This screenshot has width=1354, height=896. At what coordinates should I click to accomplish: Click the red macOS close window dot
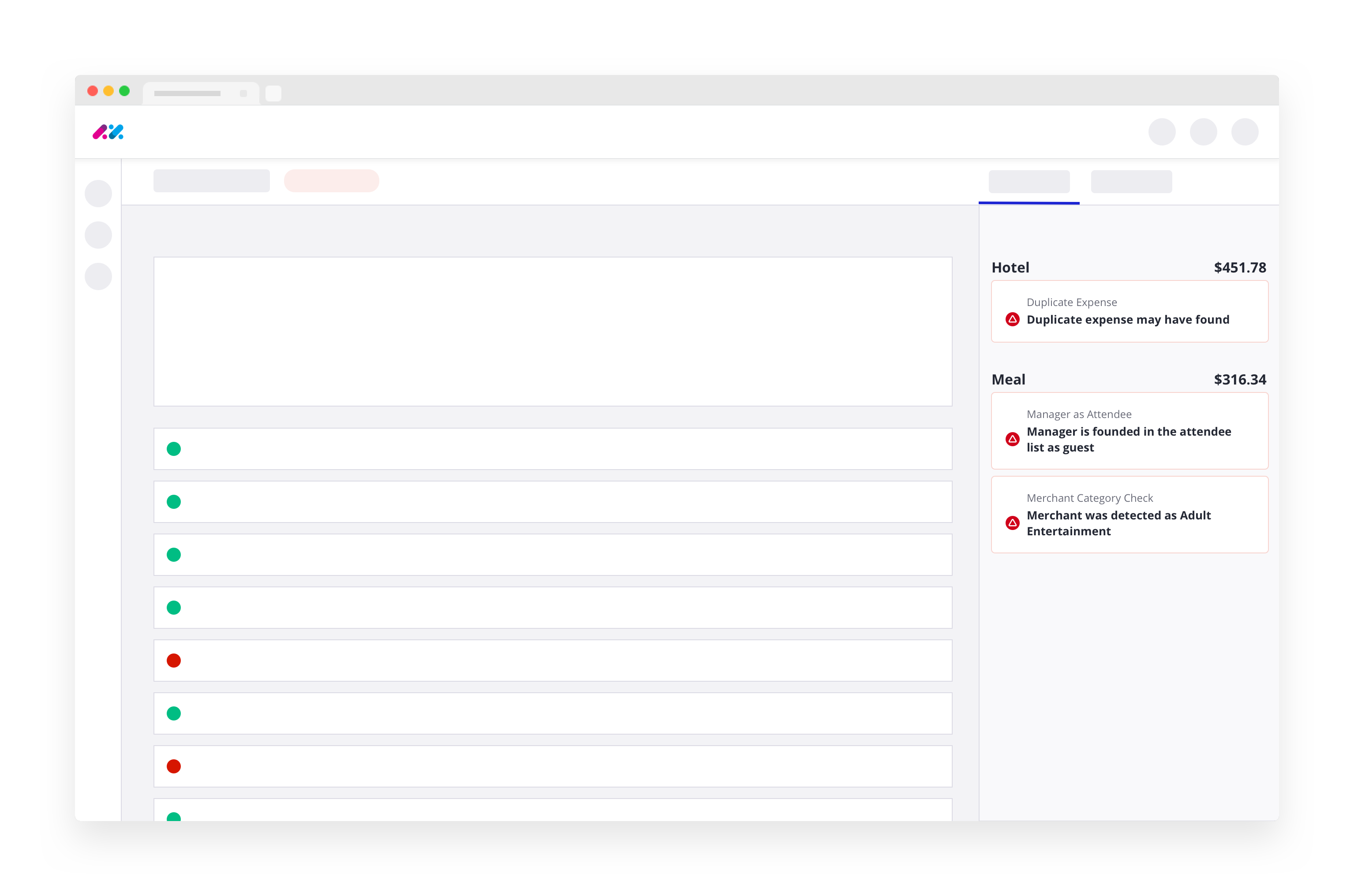click(x=93, y=91)
